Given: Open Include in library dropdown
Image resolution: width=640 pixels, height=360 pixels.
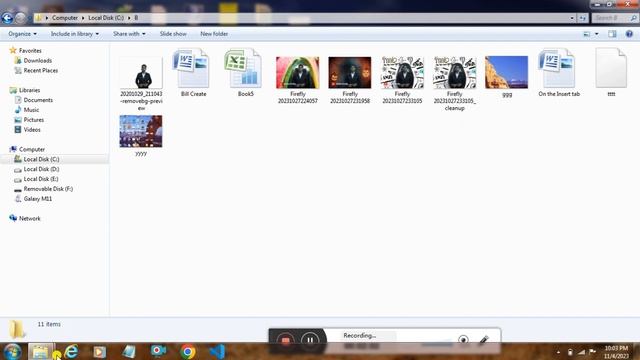Looking at the screenshot, I should click(75, 34).
